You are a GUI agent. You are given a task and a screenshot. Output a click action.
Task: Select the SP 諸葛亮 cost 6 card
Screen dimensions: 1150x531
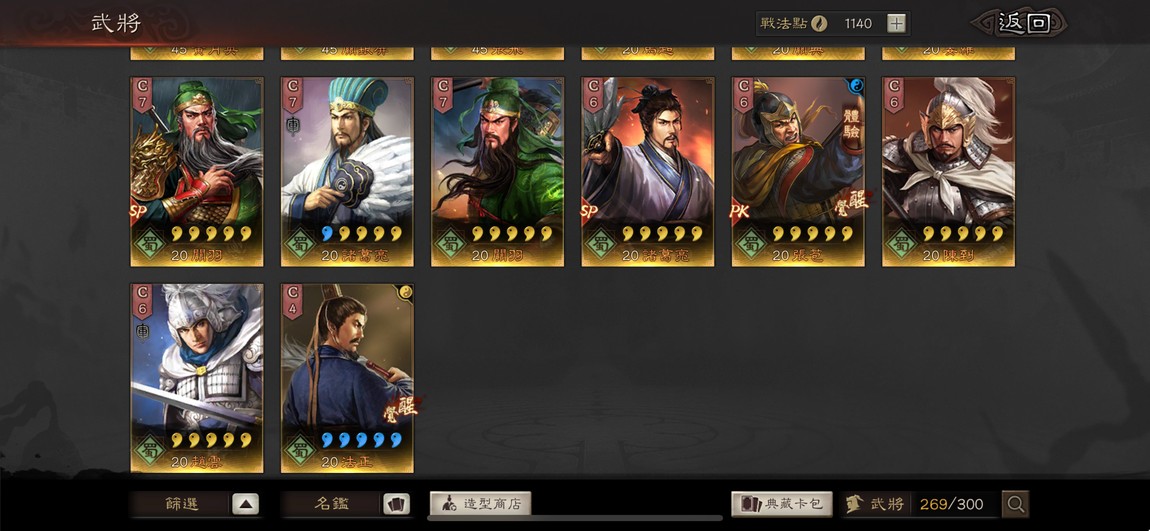coord(648,172)
